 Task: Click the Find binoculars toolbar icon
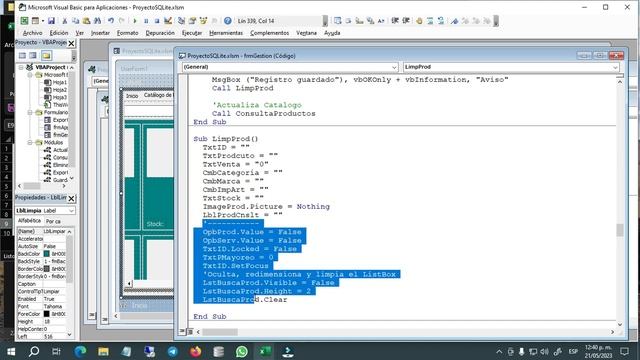click(x=97, y=21)
